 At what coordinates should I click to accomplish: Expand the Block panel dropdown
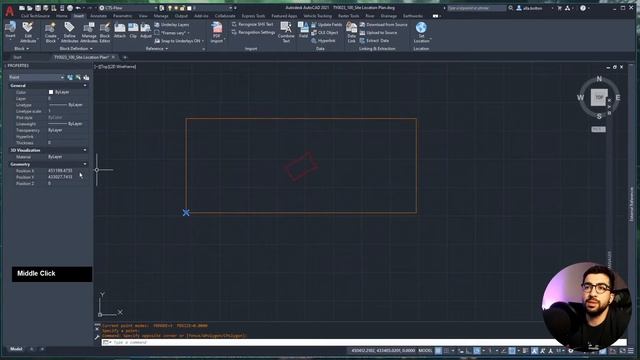pyautogui.click(x=21, y=49)
